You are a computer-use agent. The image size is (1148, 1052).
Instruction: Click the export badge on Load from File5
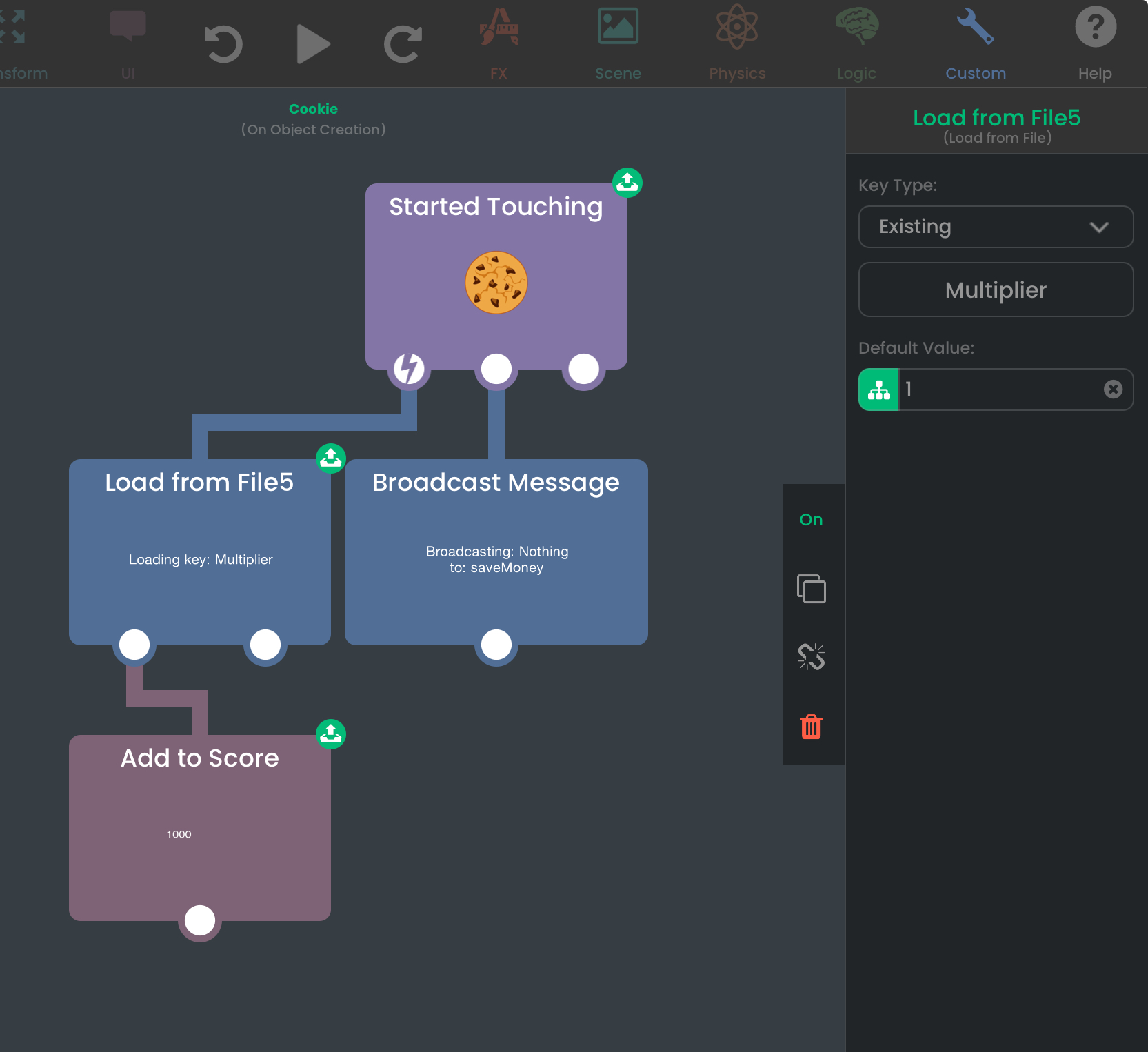[331, 458]
